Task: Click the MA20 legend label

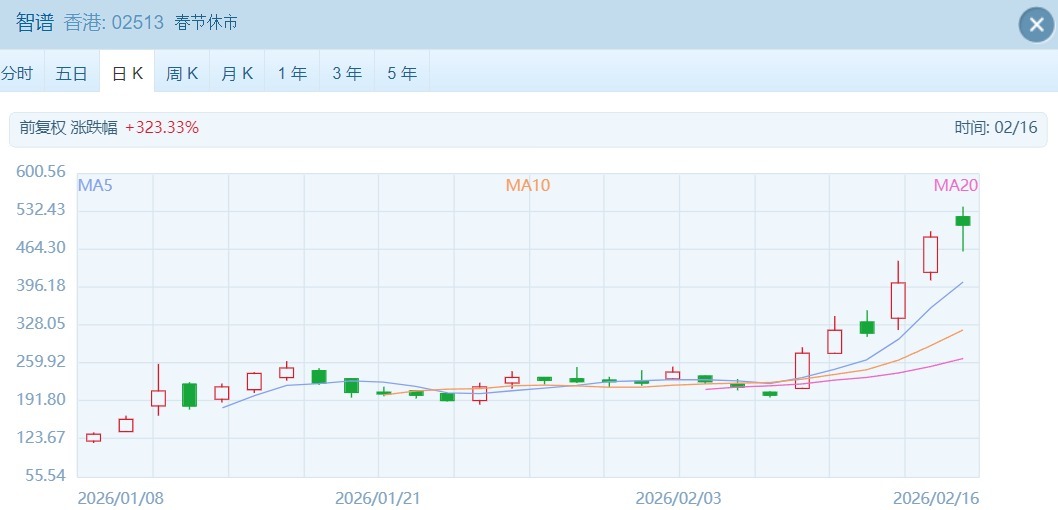Action: click(x=955, y=185)
